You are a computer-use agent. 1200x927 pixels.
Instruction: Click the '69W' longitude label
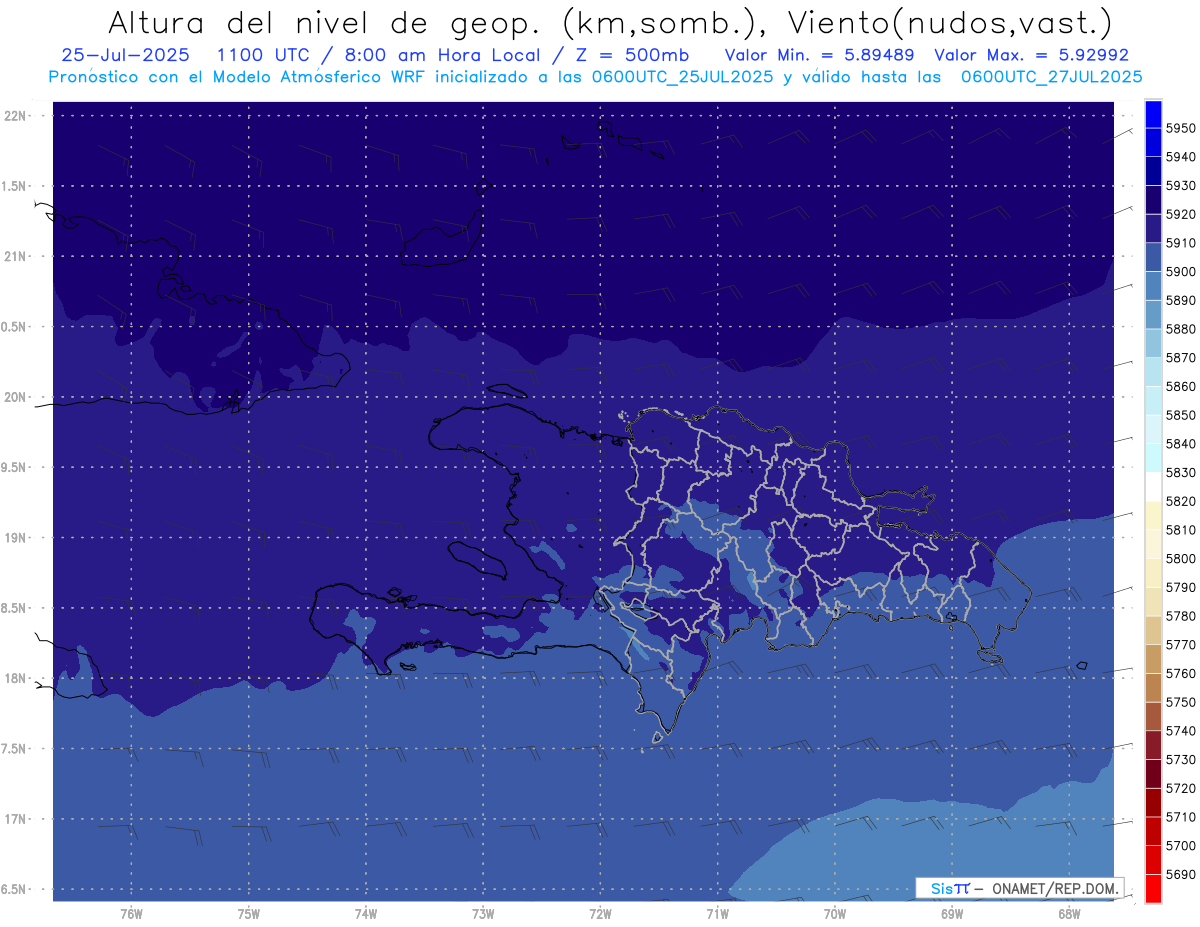952,913
